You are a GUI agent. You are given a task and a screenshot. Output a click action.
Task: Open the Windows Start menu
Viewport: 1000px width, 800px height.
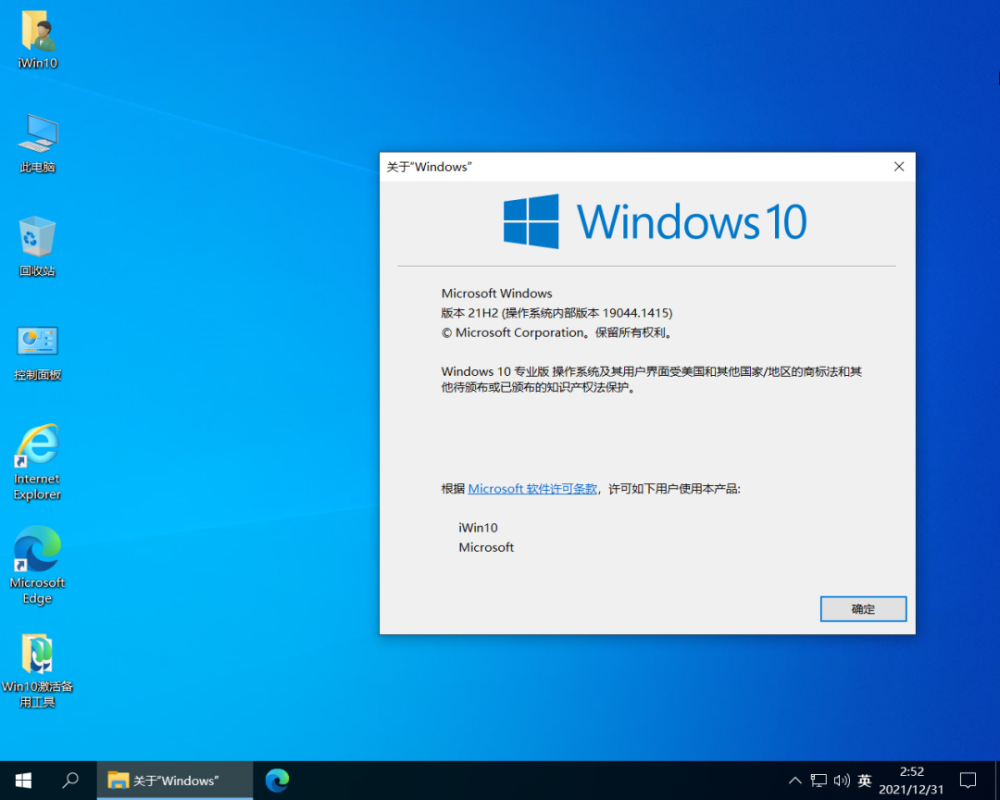point(24,780)
